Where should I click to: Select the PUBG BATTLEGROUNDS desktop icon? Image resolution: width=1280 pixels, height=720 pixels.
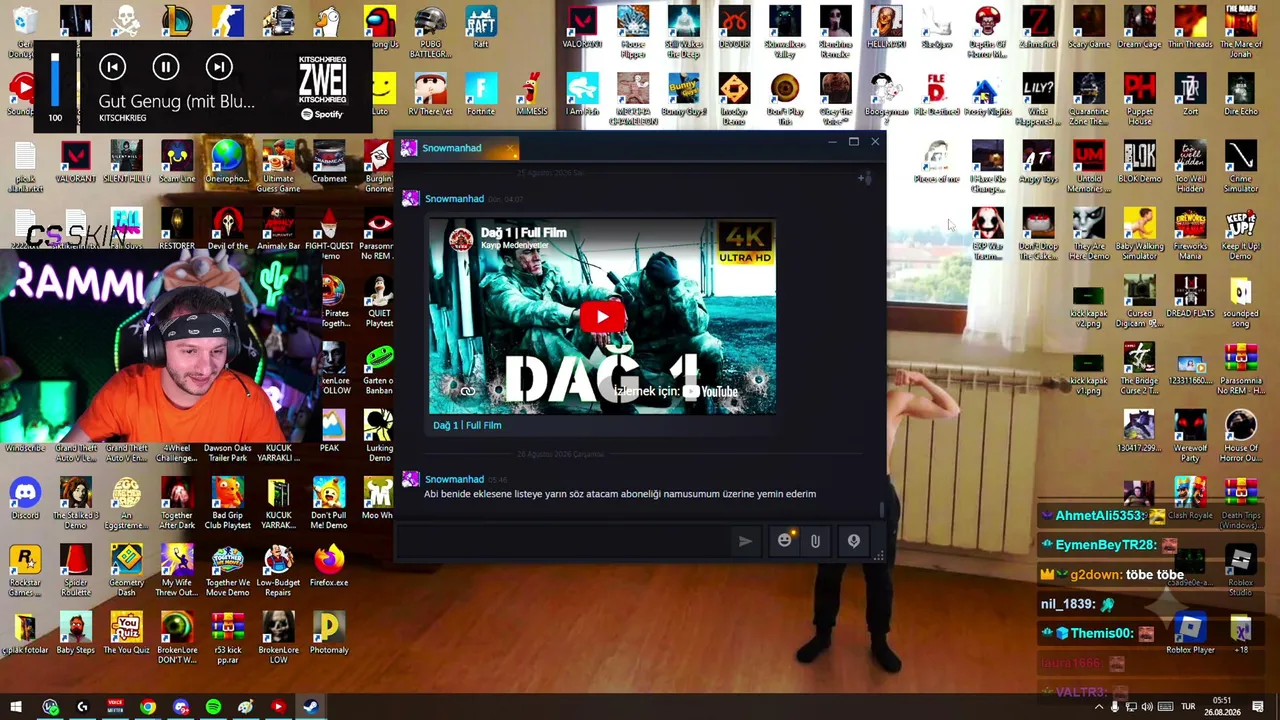(x=430, y=31)
